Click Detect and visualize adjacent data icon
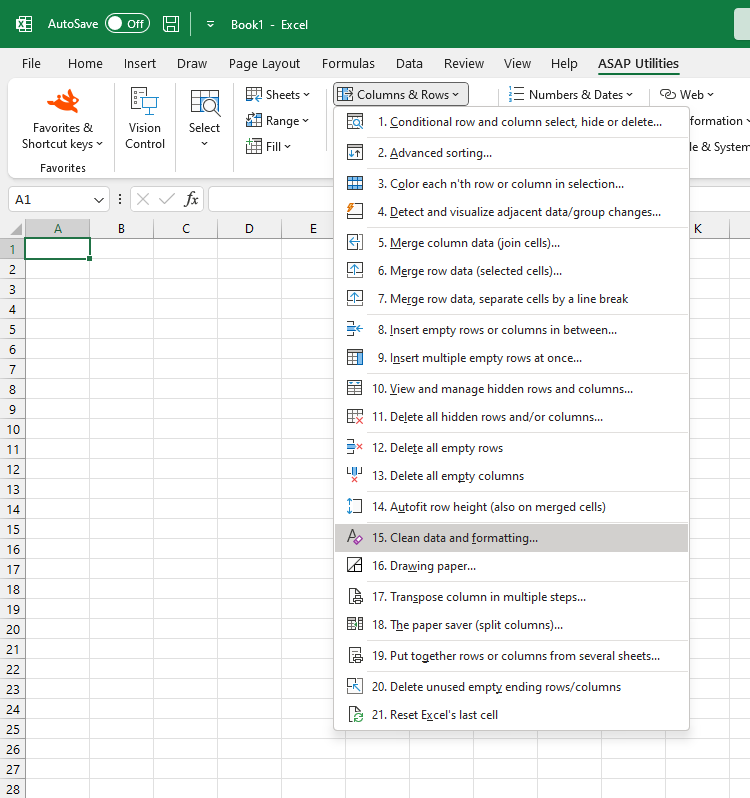Screen dimensions: 750x798 355,212
